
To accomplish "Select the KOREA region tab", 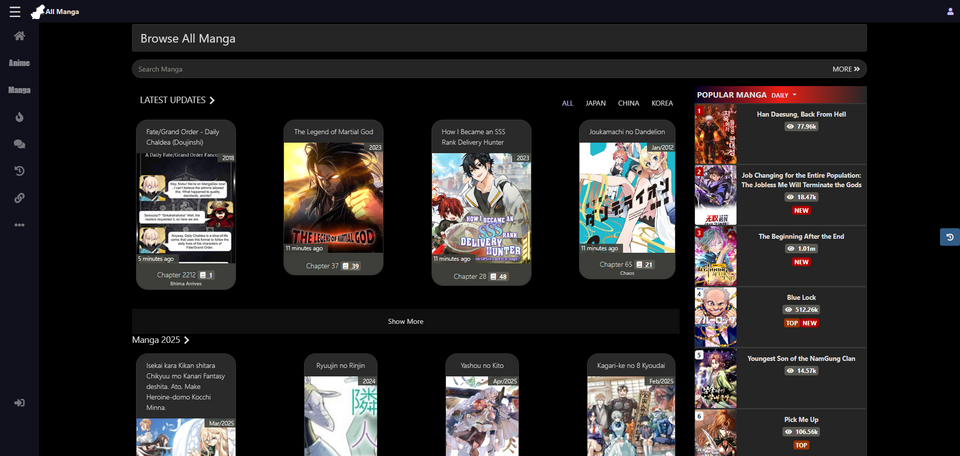I will (662, 103).
